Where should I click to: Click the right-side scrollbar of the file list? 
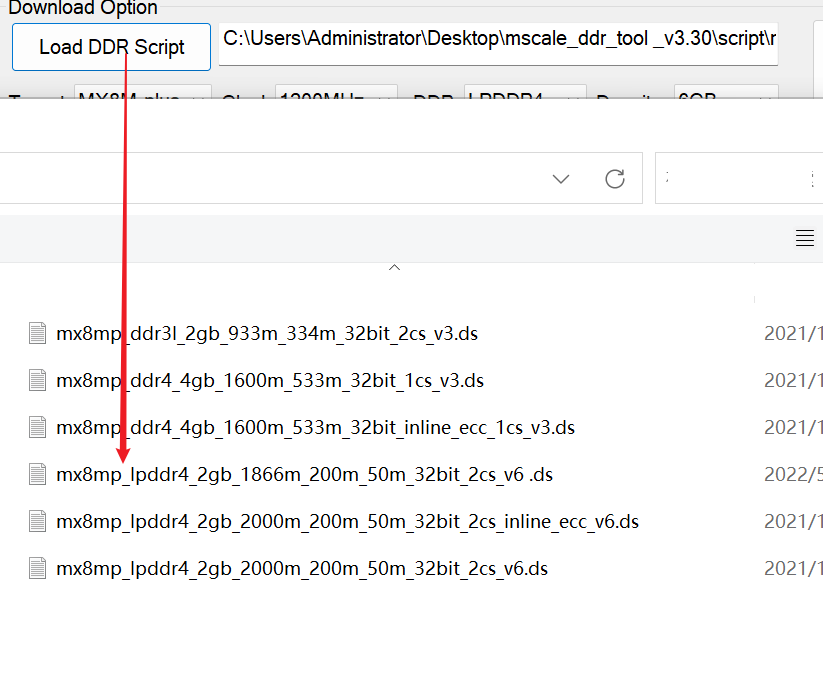point(754,300)
